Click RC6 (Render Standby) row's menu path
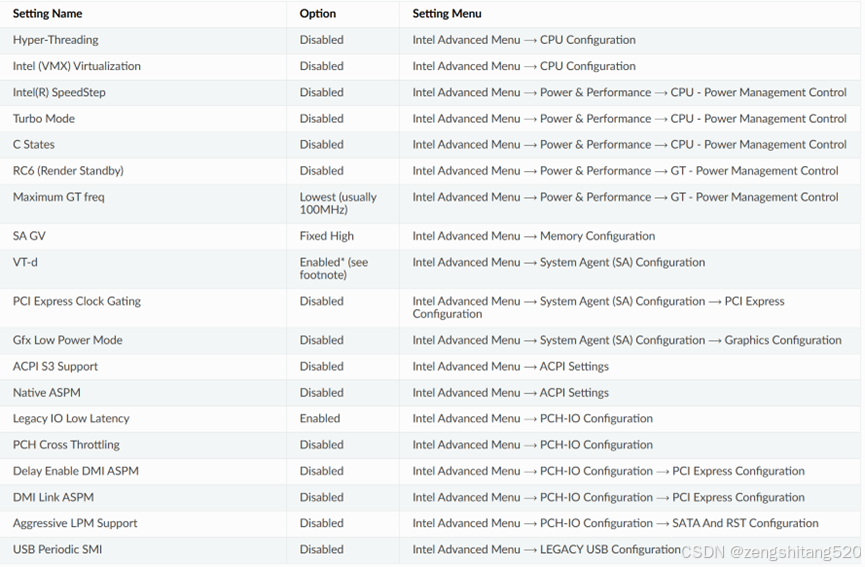 pos(626,171)
